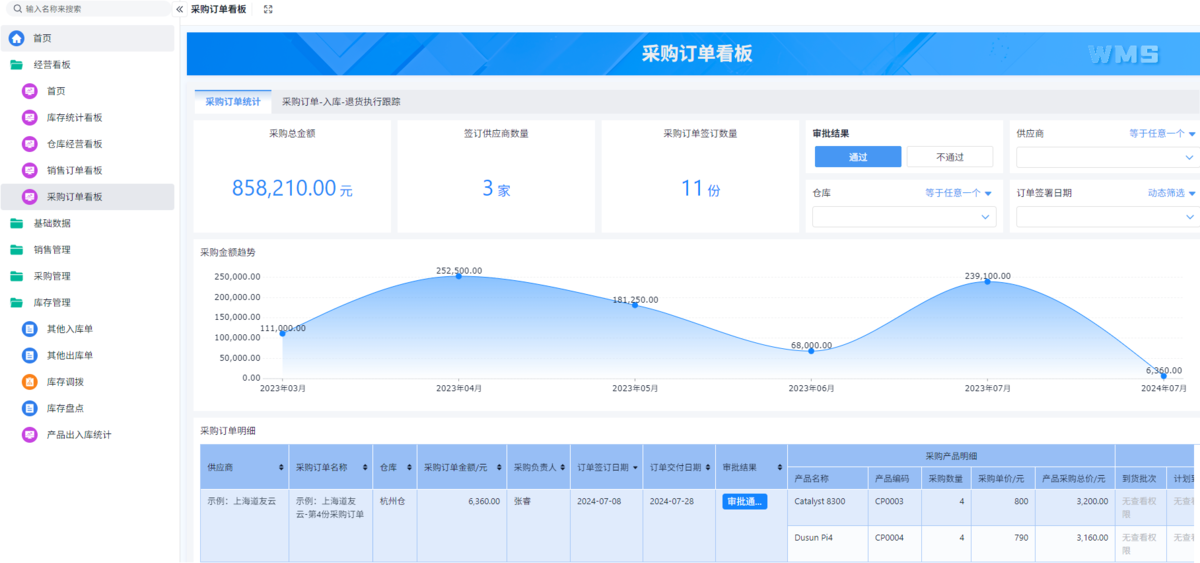Screen dimensions: 1200x563
Task: Click the 审批通... status button
Action: pyautogui.click(x=744, y=502)
